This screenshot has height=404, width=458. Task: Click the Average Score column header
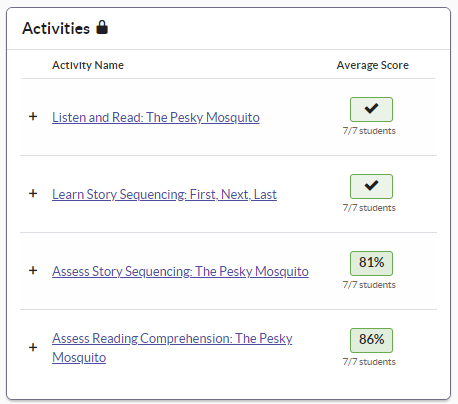point(372,65)
